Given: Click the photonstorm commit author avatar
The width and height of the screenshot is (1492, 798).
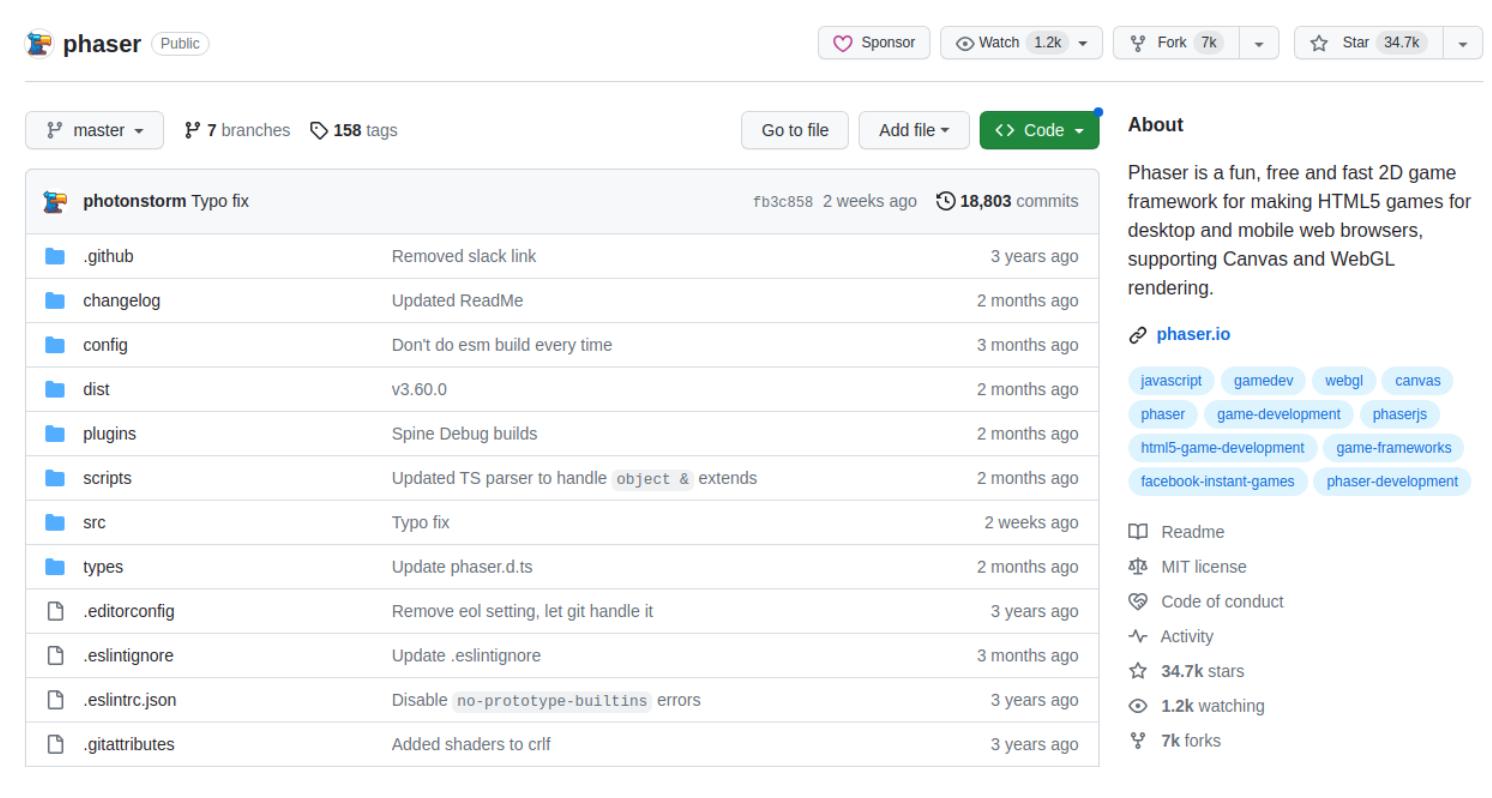Looking at the screenshot, I should pos(55,201).
